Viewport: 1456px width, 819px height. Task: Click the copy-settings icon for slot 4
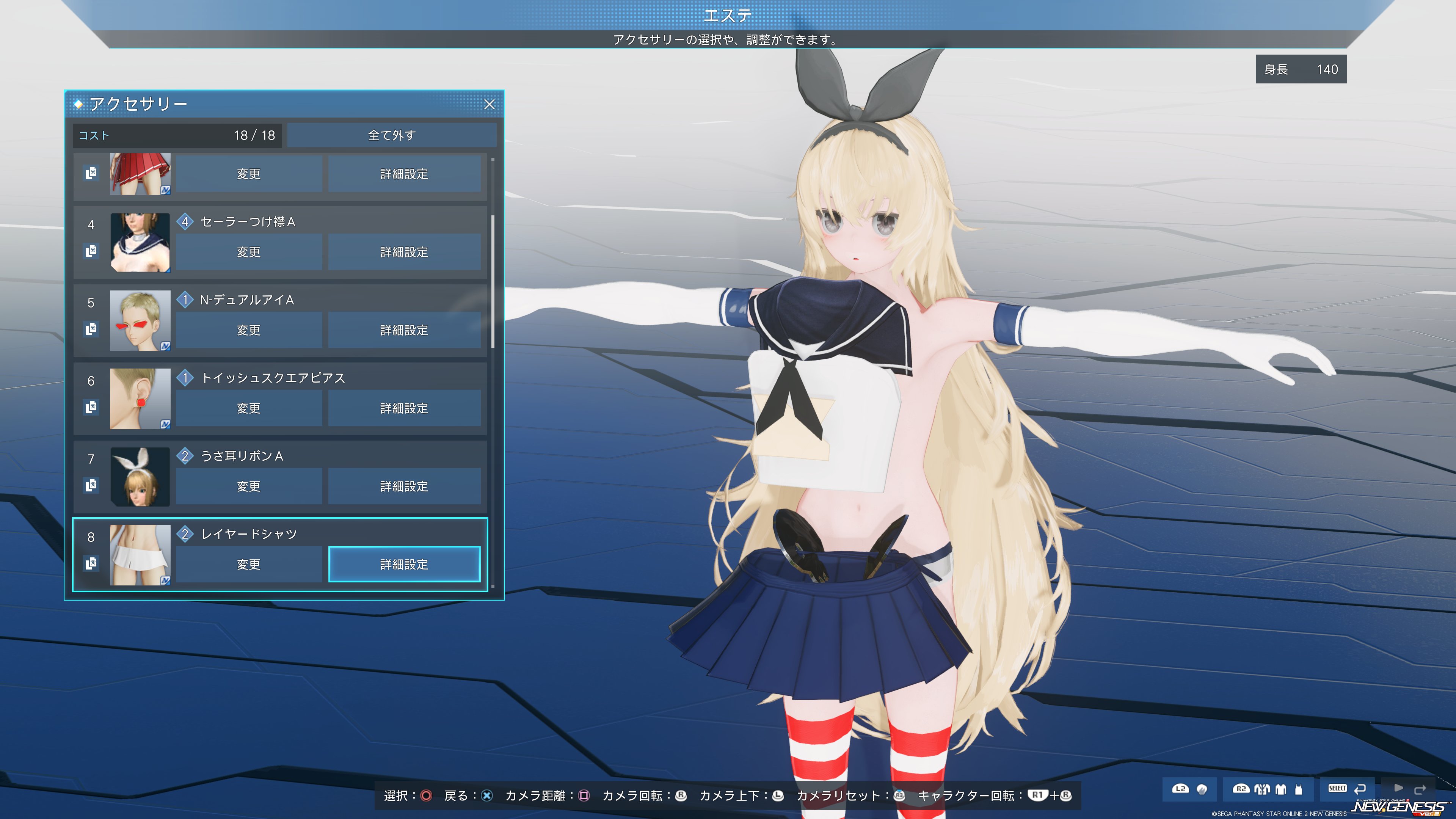(x=91, y=250)
